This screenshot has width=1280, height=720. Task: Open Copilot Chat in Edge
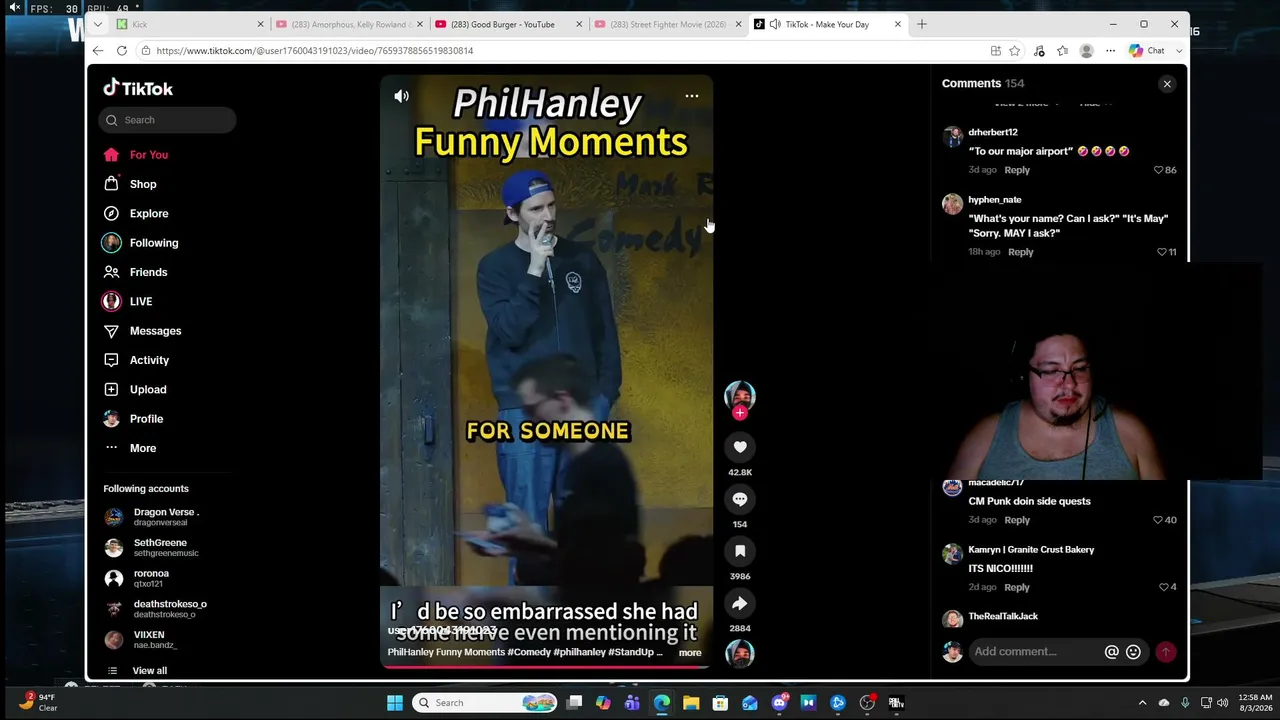click(1147, 51)
